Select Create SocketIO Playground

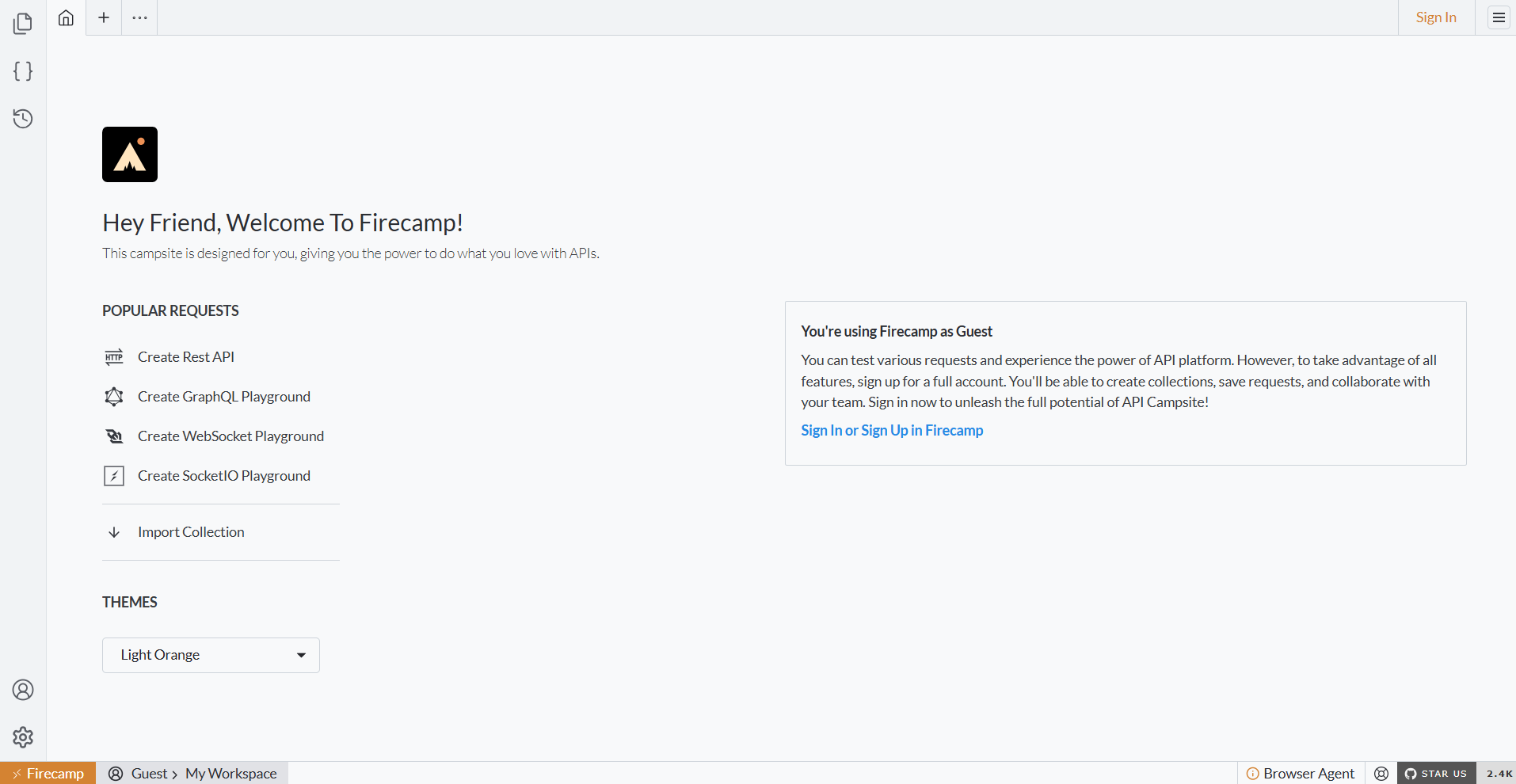pos(224,476)
